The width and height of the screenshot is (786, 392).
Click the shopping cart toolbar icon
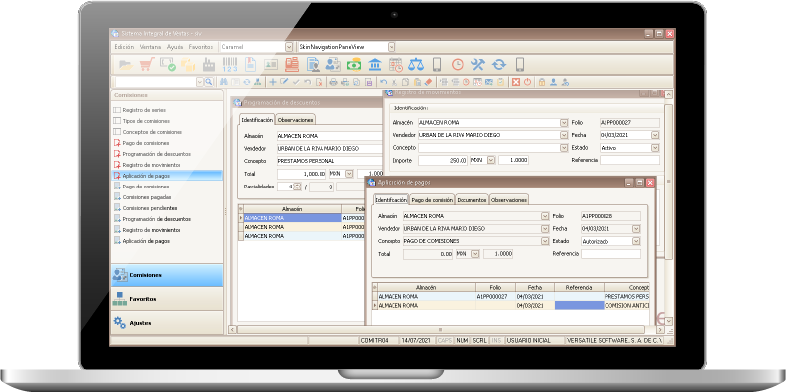click(147, 64)
